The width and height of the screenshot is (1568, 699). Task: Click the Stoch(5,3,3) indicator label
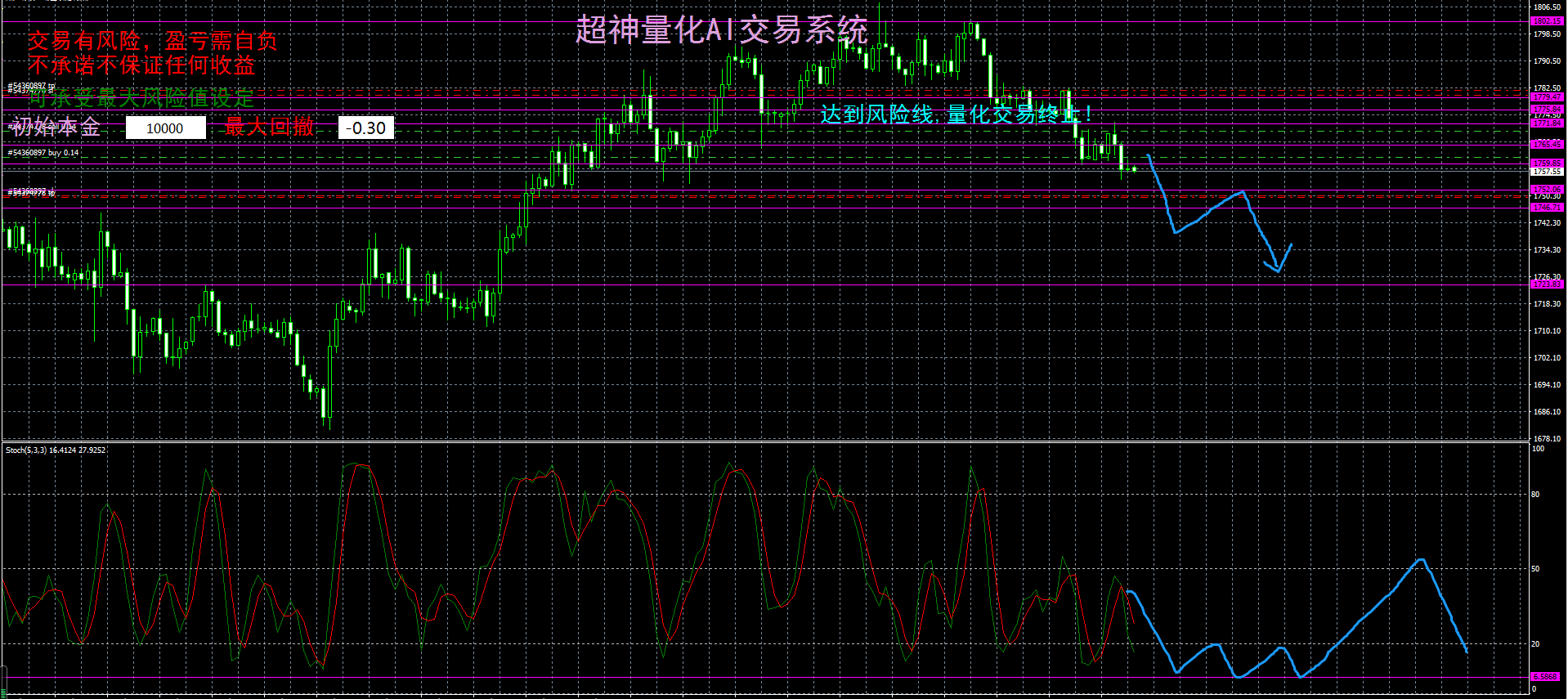pos(56,450)
